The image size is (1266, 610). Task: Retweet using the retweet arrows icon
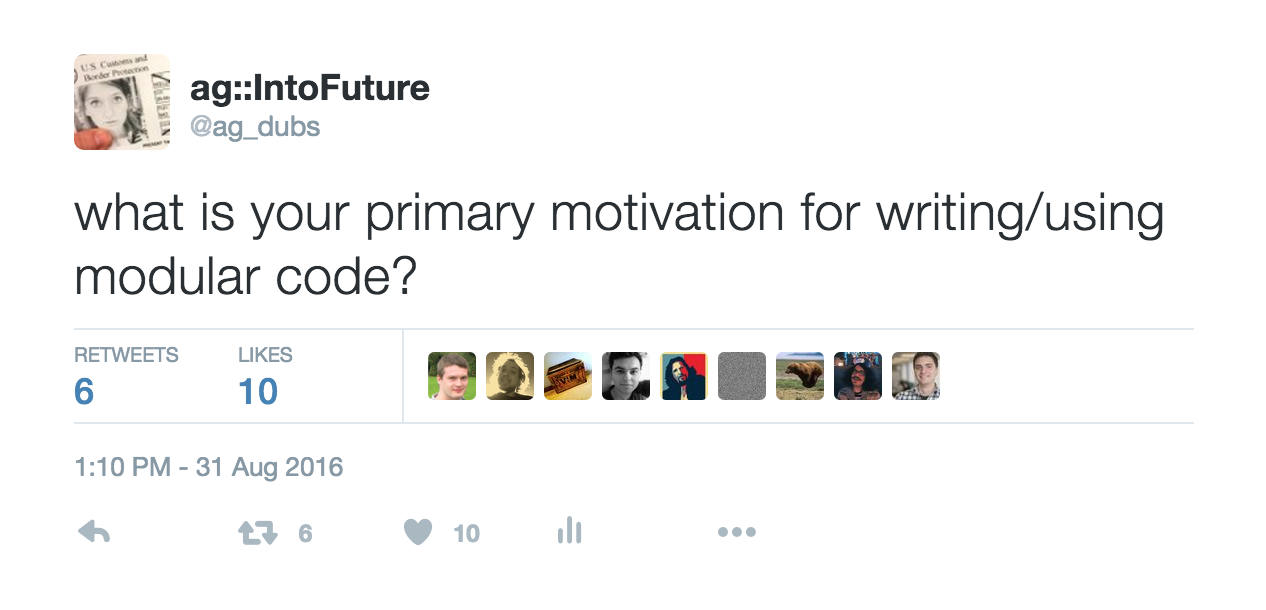coord(257,534)
